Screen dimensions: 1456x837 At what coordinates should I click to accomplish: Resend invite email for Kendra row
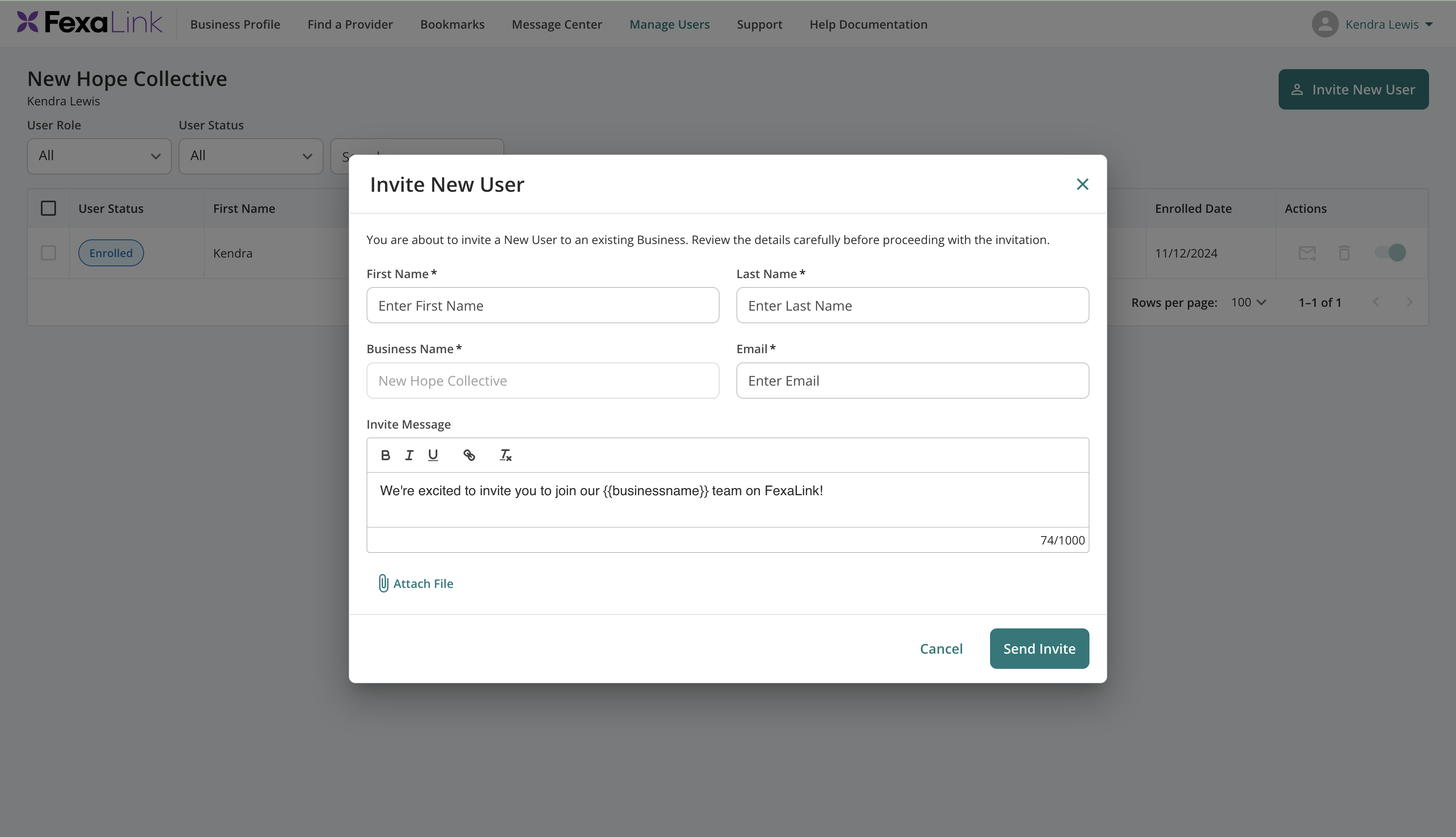click(1307, 253)
